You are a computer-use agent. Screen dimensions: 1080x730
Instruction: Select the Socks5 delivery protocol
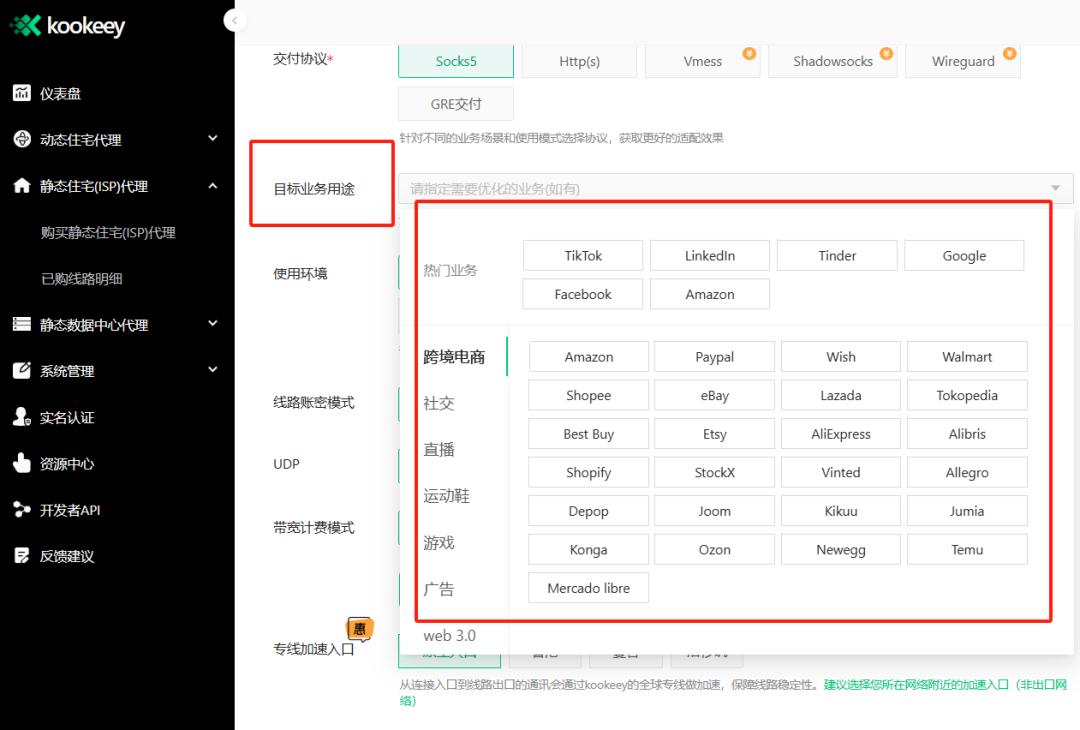[x=456, y=61]
